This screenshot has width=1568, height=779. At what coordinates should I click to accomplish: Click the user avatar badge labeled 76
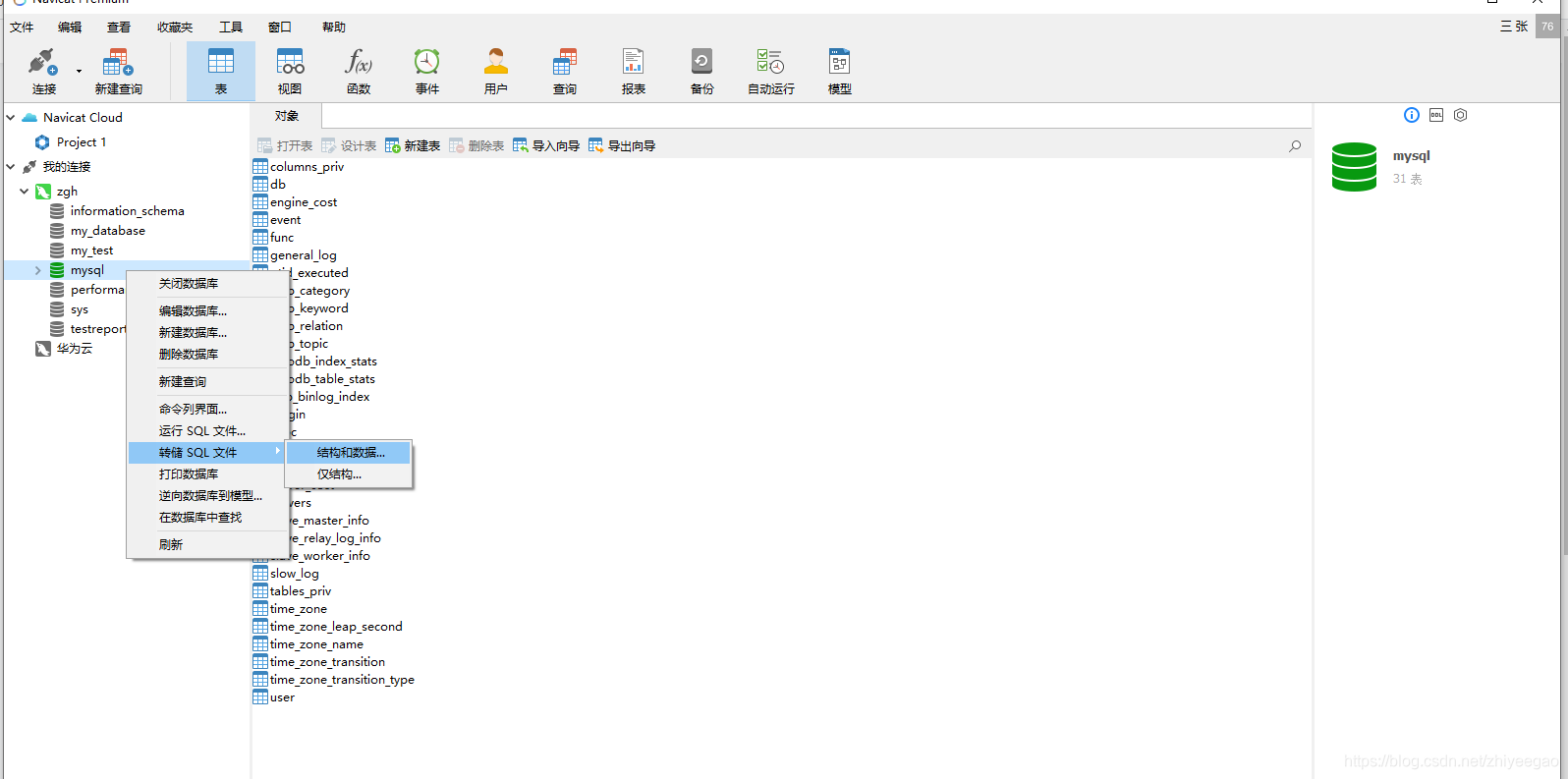point(1547,27)
